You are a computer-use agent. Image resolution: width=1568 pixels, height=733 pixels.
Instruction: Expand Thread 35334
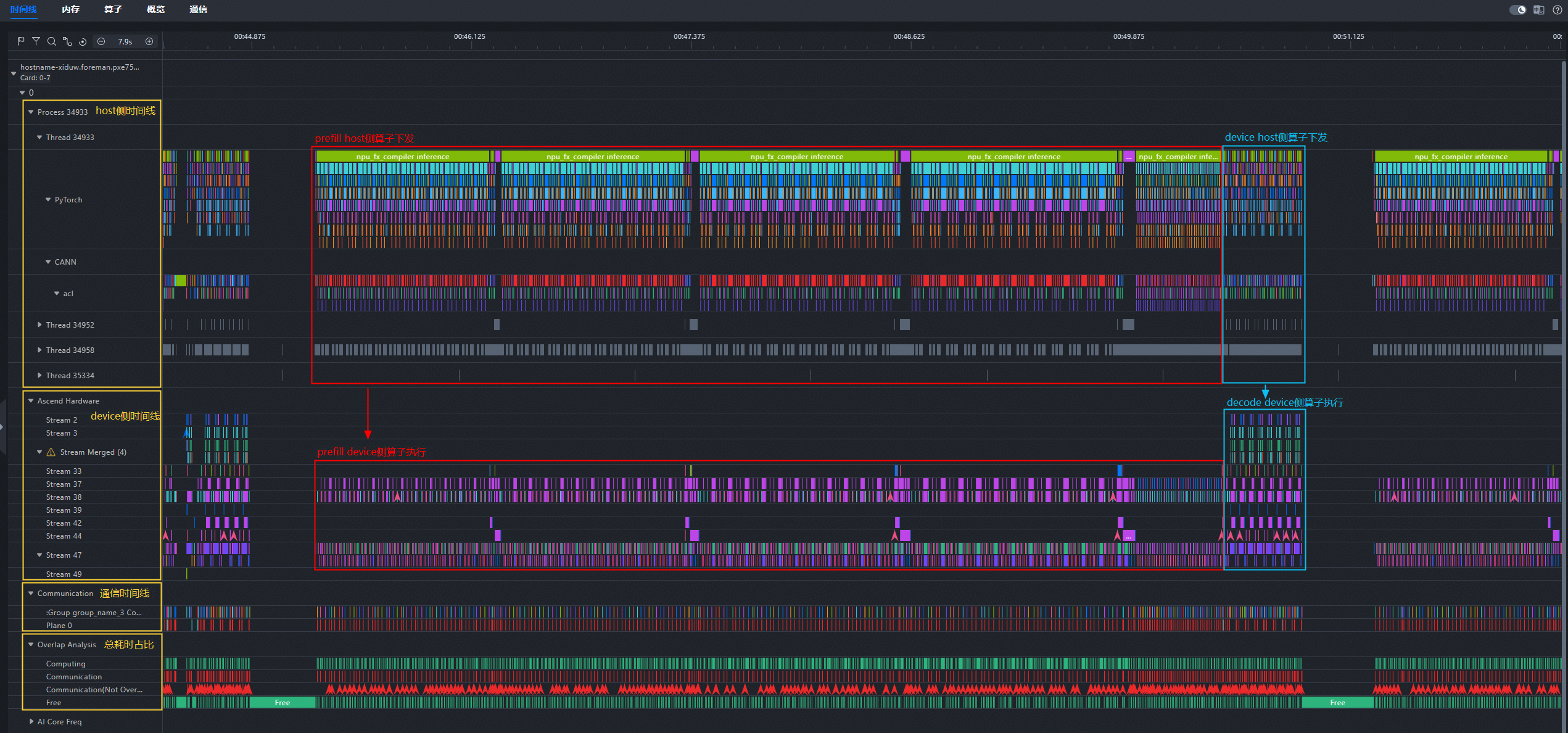pos(39,376)
